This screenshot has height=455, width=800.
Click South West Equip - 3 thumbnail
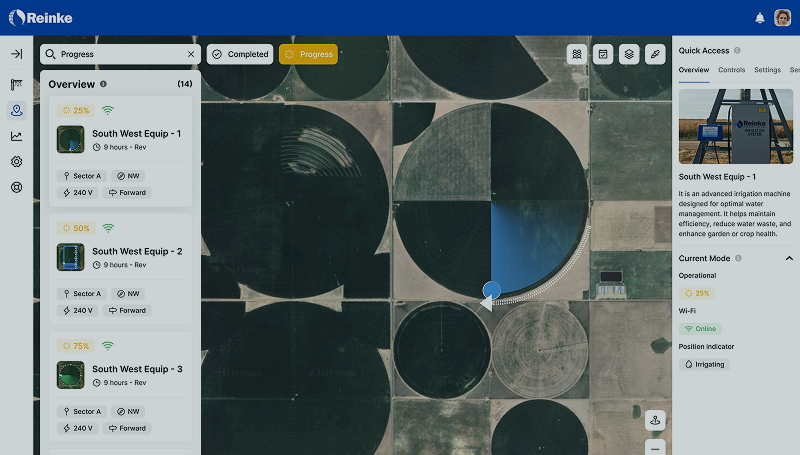click(x=70, y=375)
